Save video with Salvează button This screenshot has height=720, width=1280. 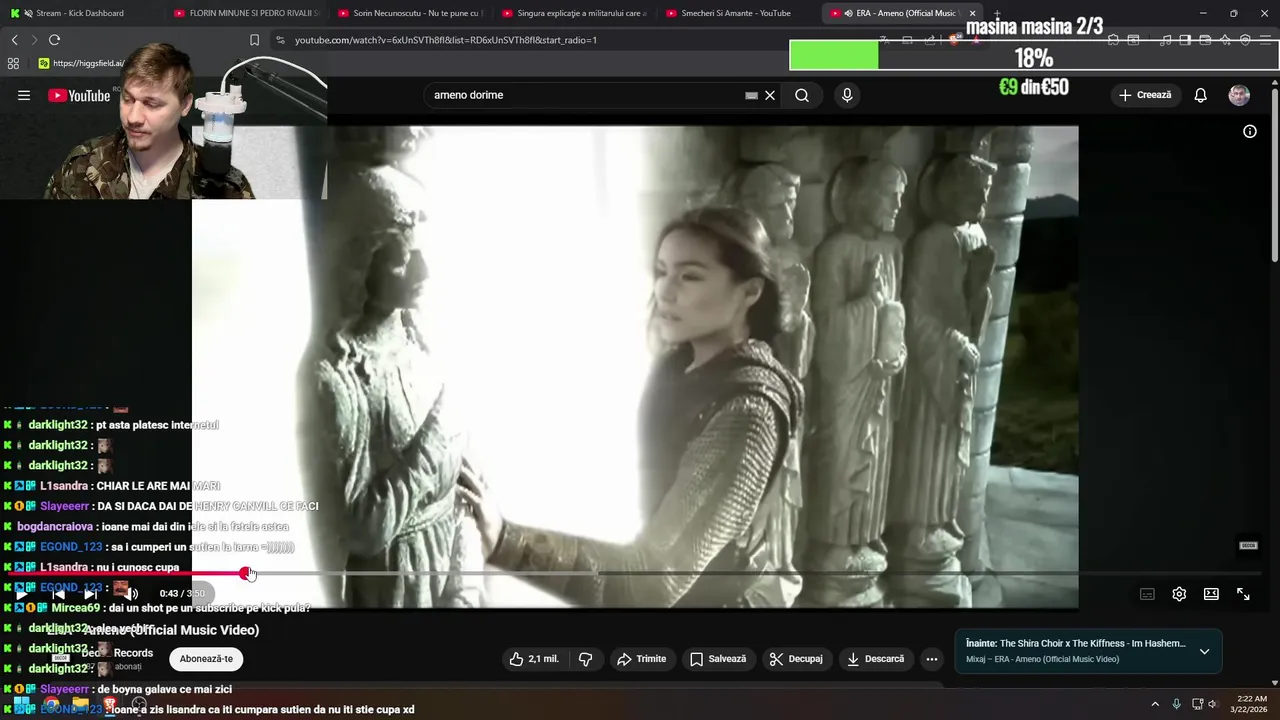[x=717, y=659]
